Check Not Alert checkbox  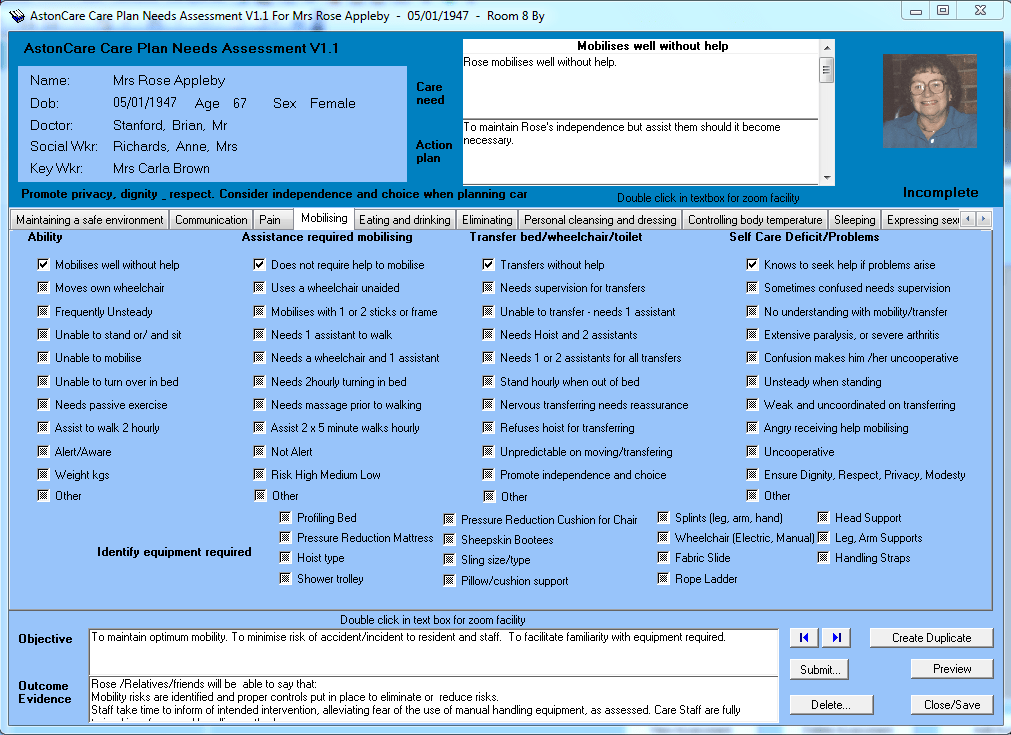coord(259,451)
